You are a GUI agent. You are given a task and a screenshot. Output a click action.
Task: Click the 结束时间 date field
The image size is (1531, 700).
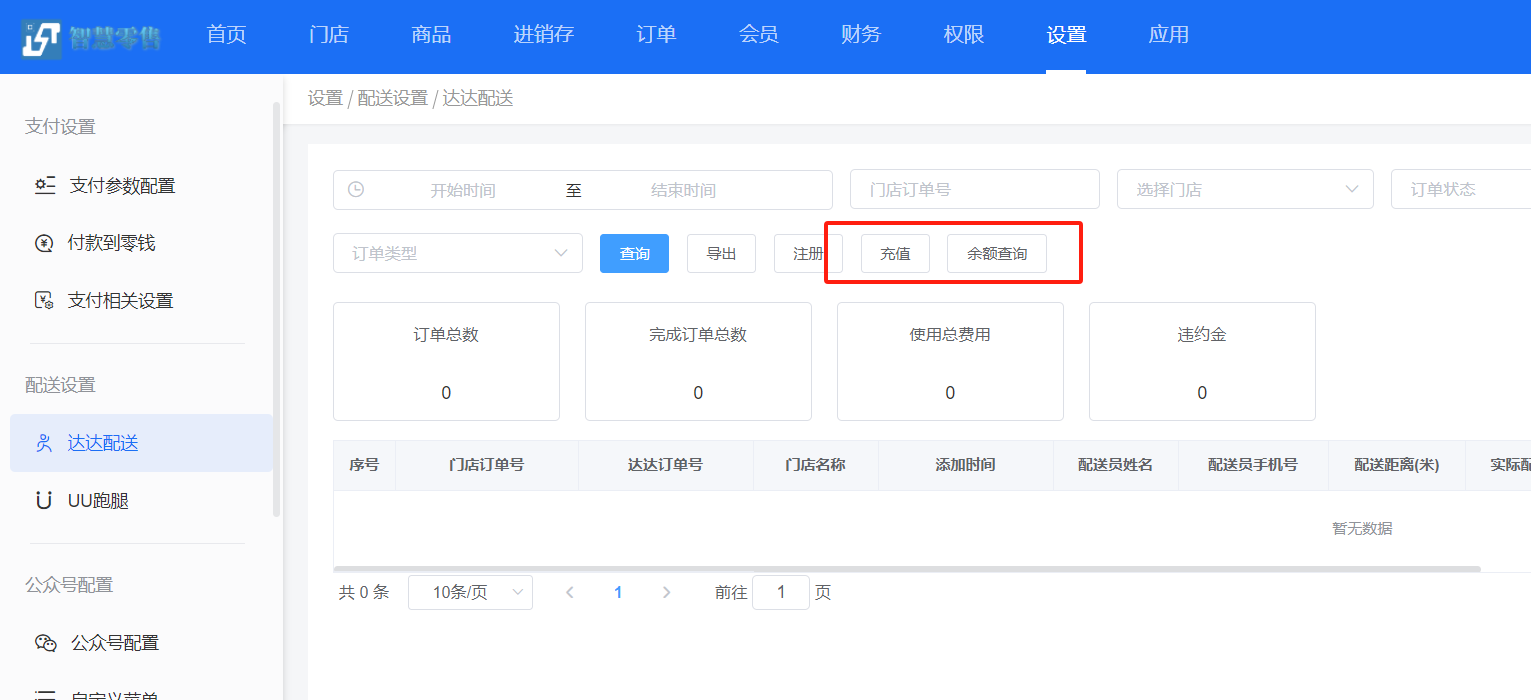(x=683, y=190)
